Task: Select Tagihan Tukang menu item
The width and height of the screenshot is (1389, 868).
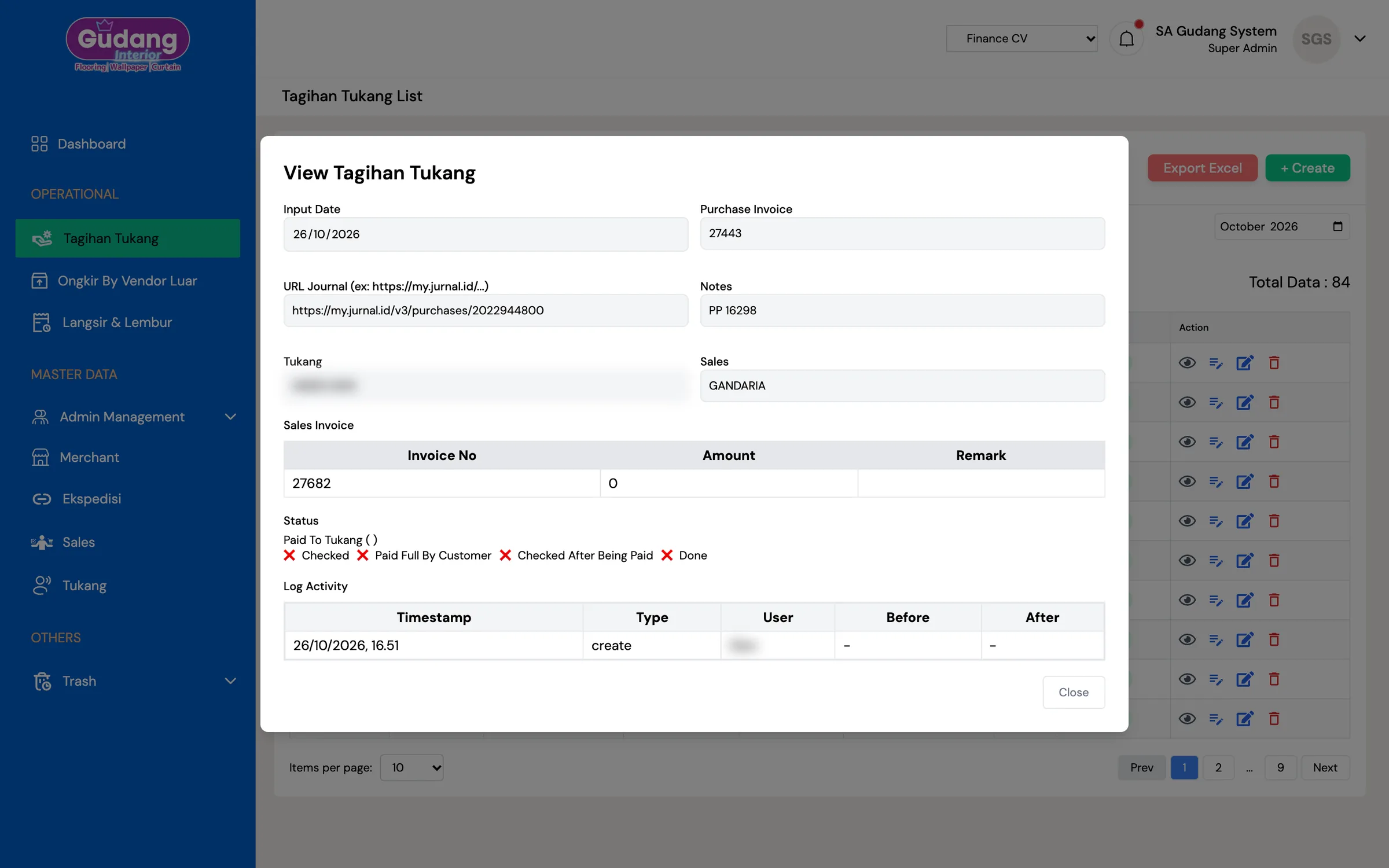Action: click(127, 238)
